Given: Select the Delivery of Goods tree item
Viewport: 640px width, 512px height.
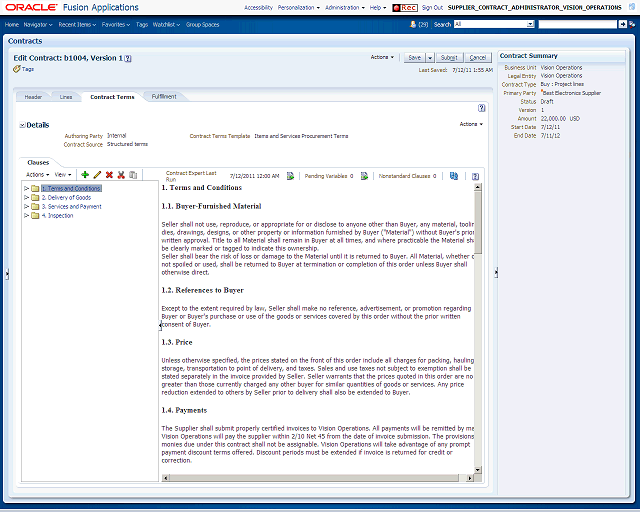Looking at the screenshot, I should (x=66, y=198).
